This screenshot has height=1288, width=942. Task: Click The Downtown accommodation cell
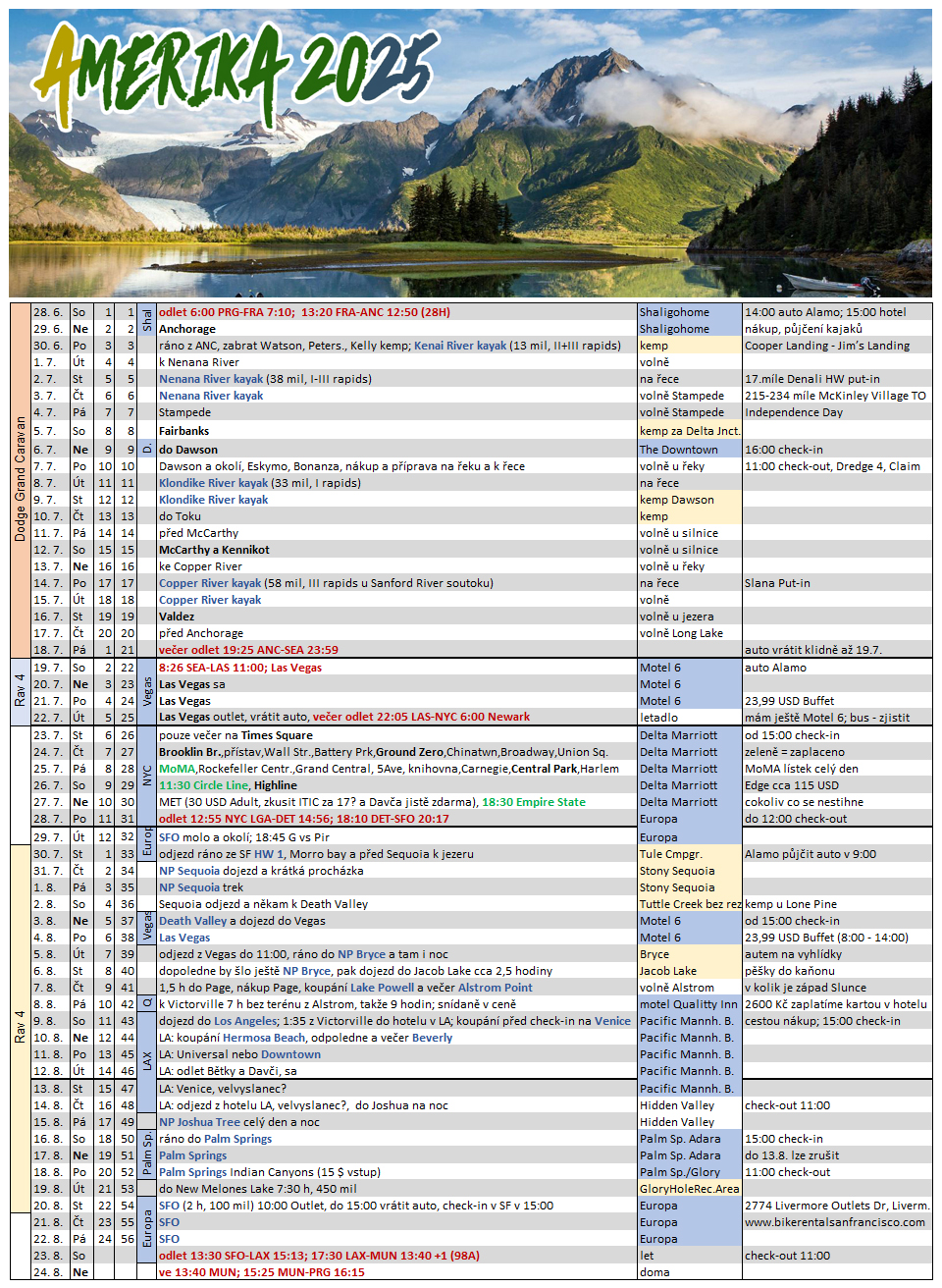click(x=678, y=450)
